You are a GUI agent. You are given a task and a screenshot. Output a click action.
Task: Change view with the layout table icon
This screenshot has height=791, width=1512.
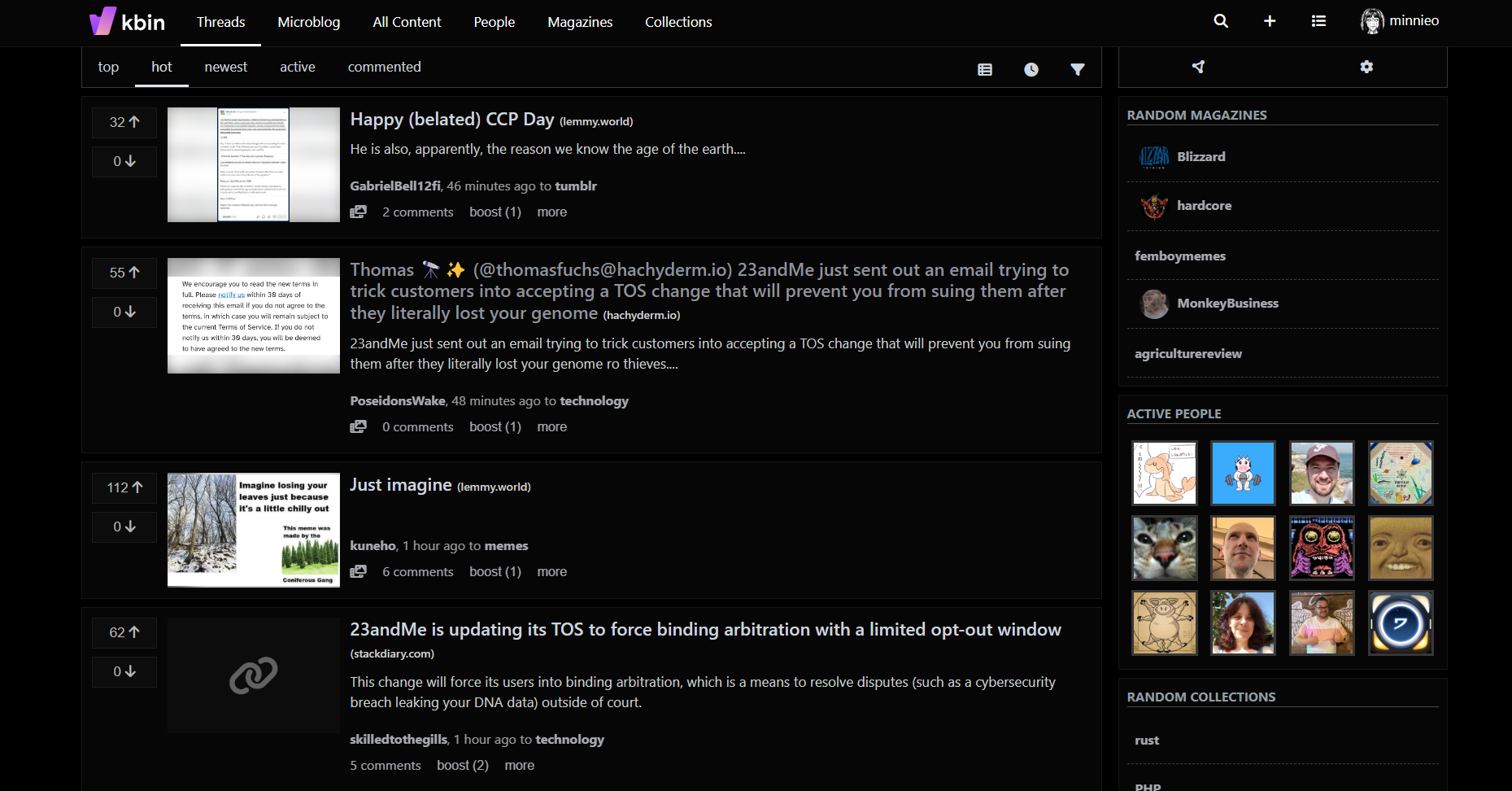[x=985, y=69]
